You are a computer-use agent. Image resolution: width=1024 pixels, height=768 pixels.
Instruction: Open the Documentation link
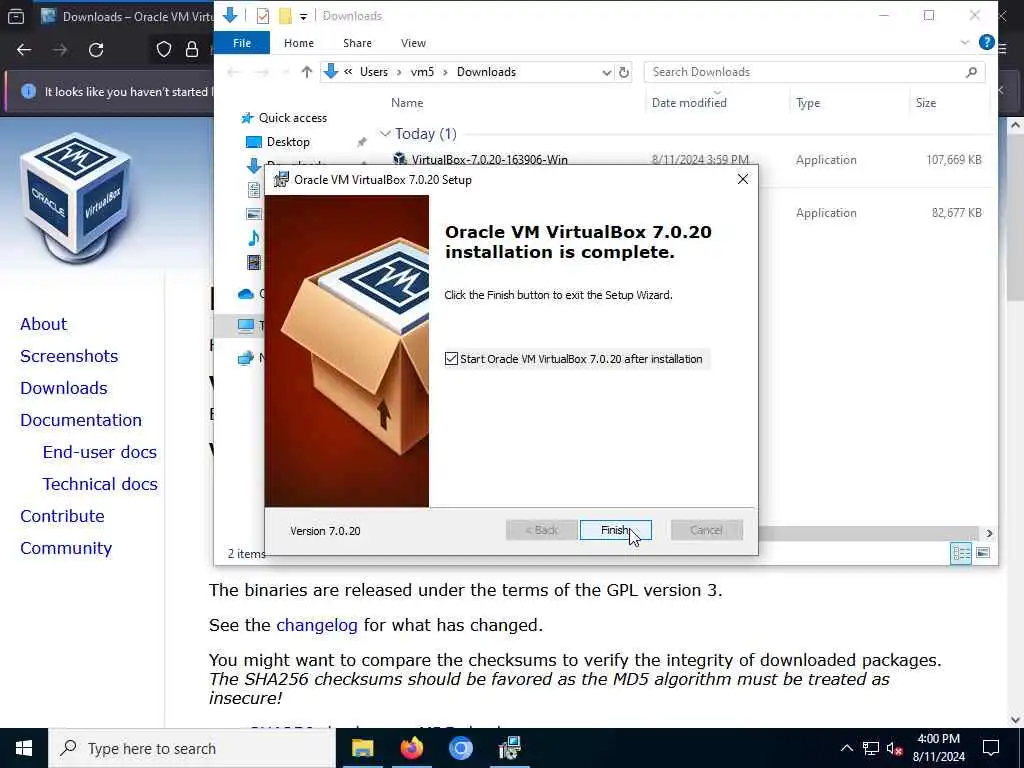click(x=81, y=420)
